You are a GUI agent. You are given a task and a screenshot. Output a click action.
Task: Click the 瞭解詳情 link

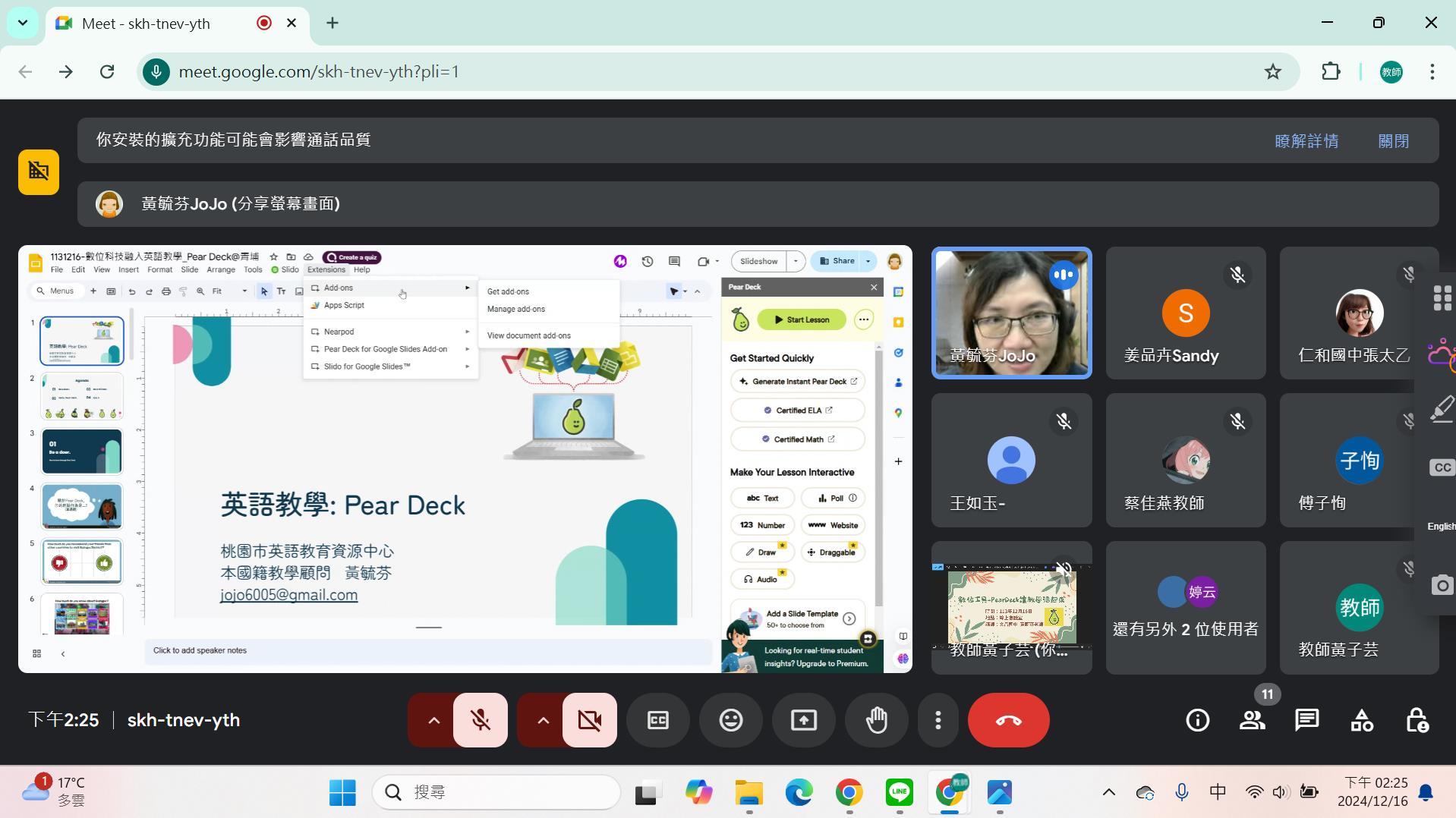click(x=1306, y=141)
